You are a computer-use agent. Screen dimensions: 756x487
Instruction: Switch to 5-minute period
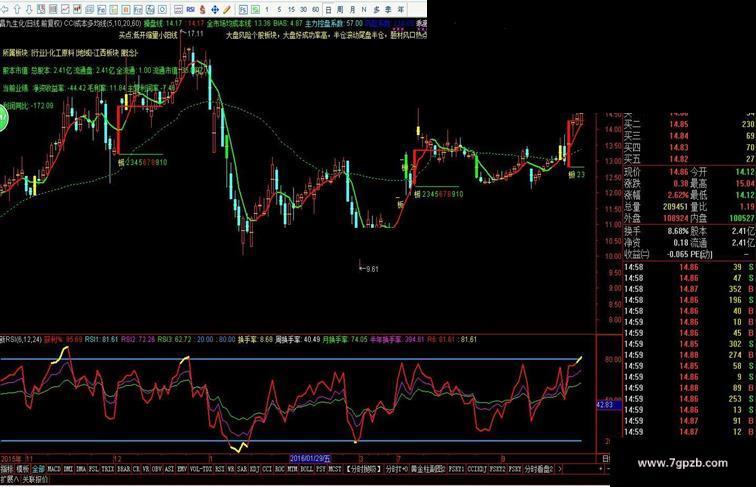click(279, 10)
